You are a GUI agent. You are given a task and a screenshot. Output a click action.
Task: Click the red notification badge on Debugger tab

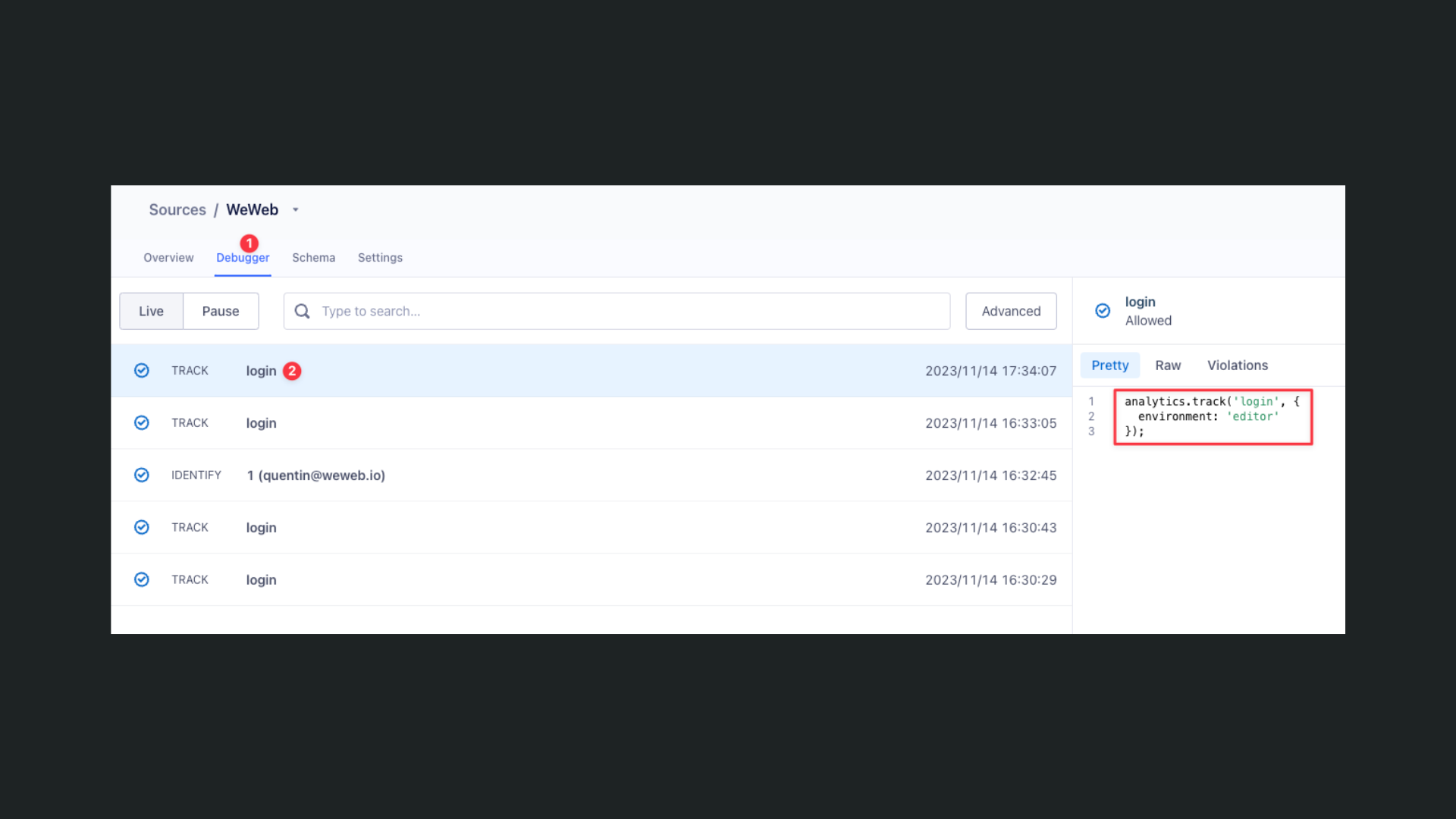point(249,243)
